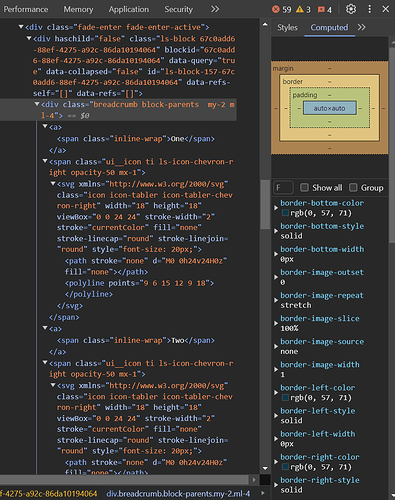Focus the computed styles filter field

283,187
